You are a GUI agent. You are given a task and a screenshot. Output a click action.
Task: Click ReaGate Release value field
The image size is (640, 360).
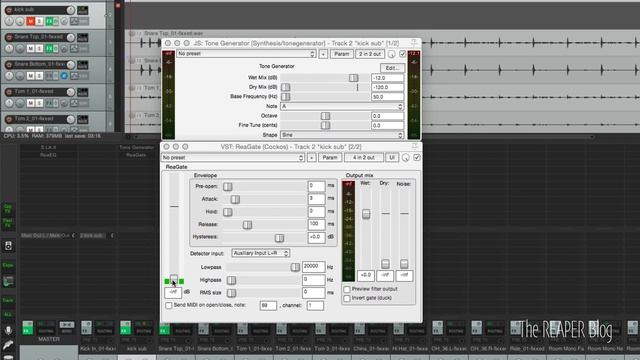coord(316,224)
